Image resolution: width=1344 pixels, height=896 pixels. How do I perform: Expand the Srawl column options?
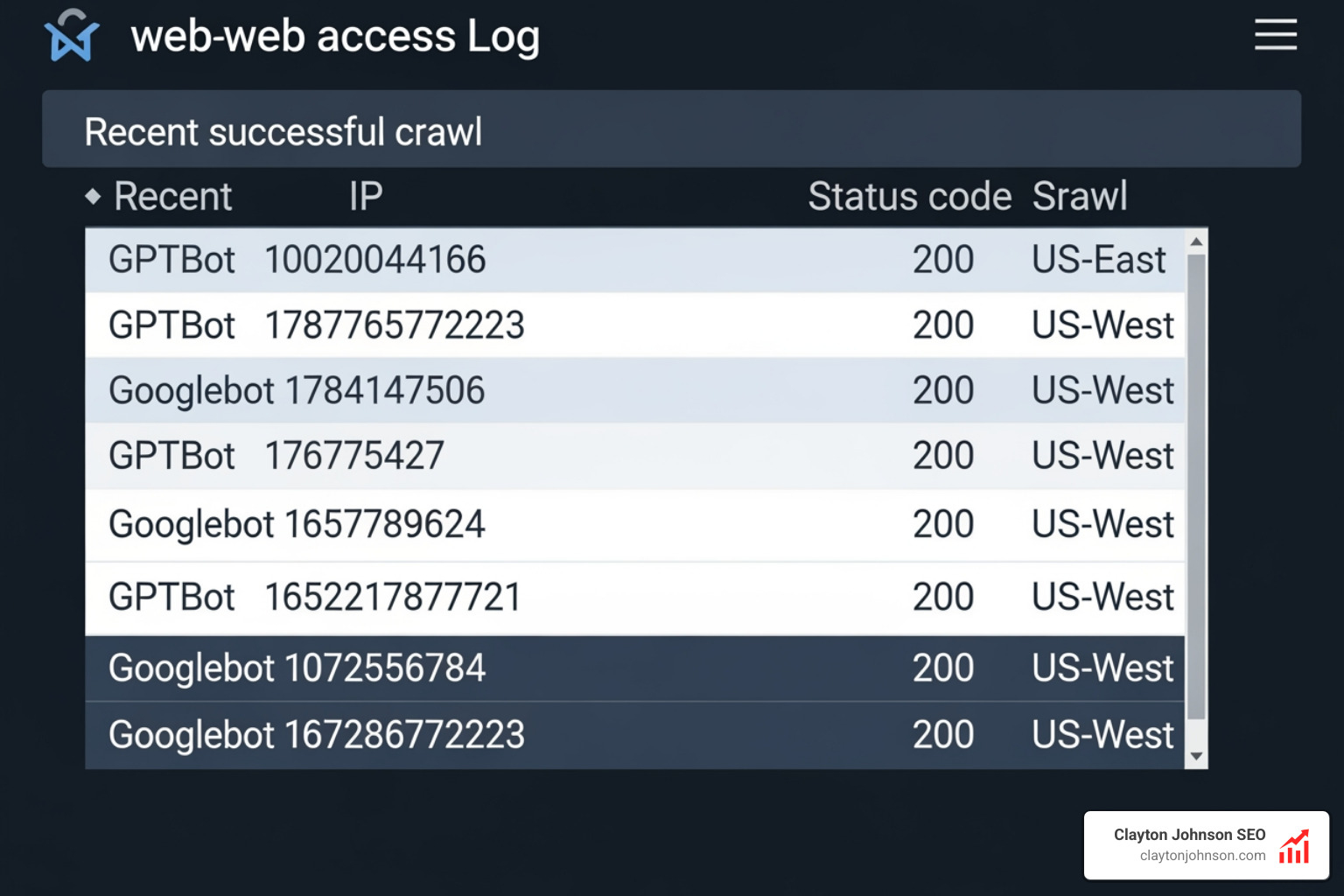click(1080, 196)
